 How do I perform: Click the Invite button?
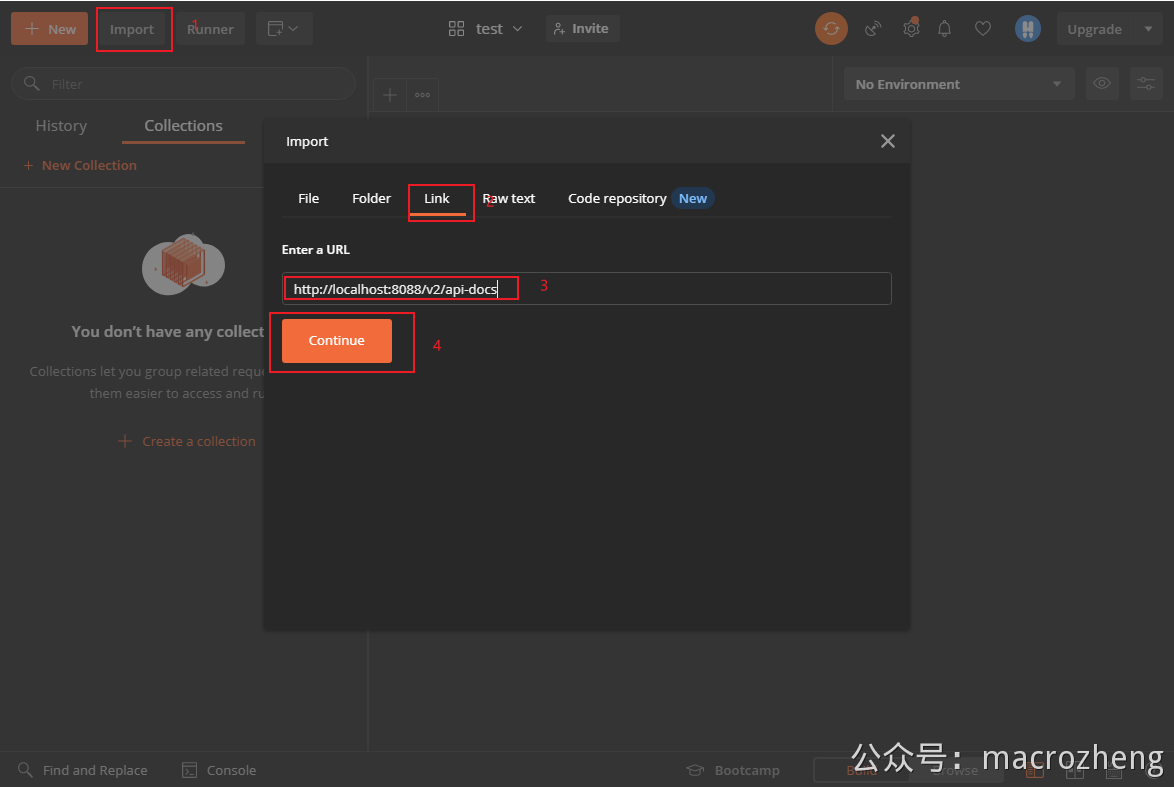[x=582, y=28]
